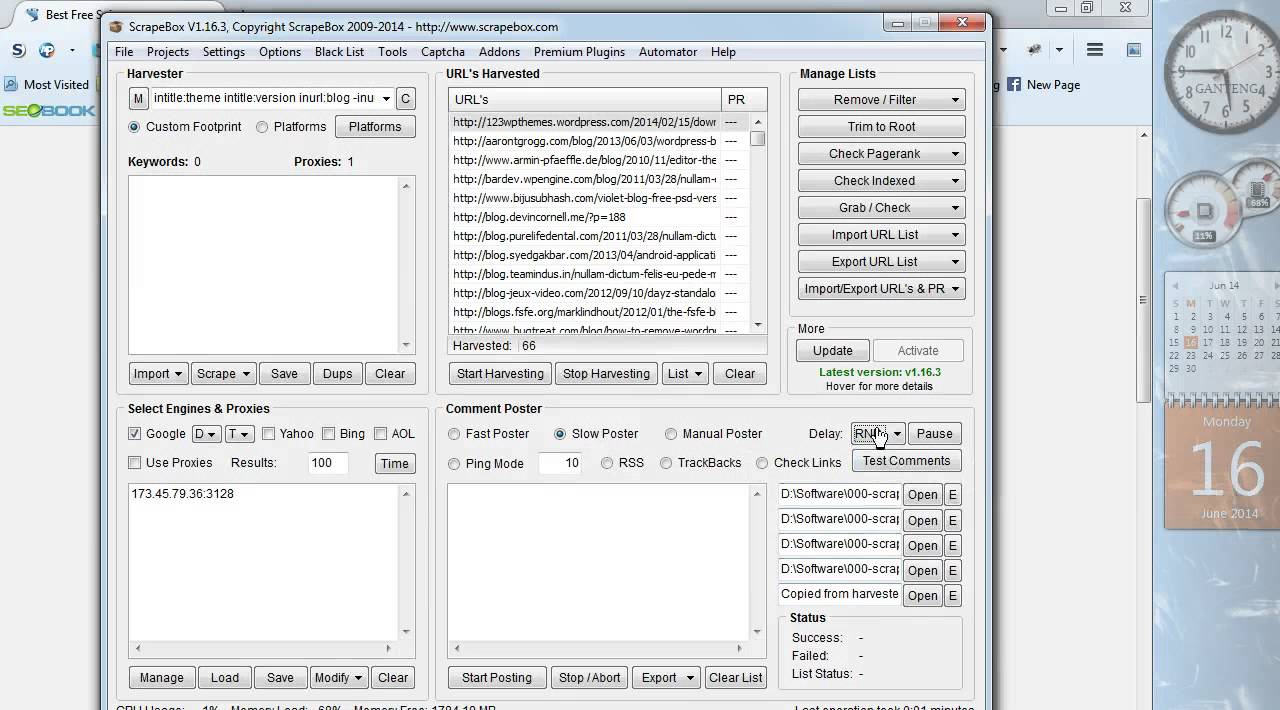Click the Results count input field

327,463
